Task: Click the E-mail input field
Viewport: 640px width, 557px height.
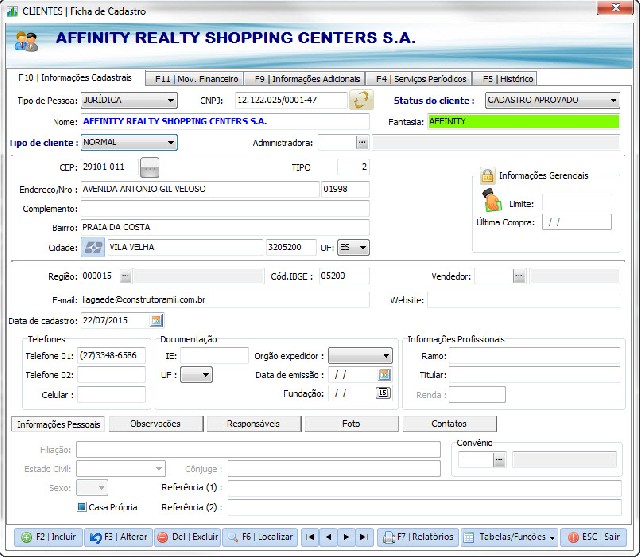Action: click(225, 300)
